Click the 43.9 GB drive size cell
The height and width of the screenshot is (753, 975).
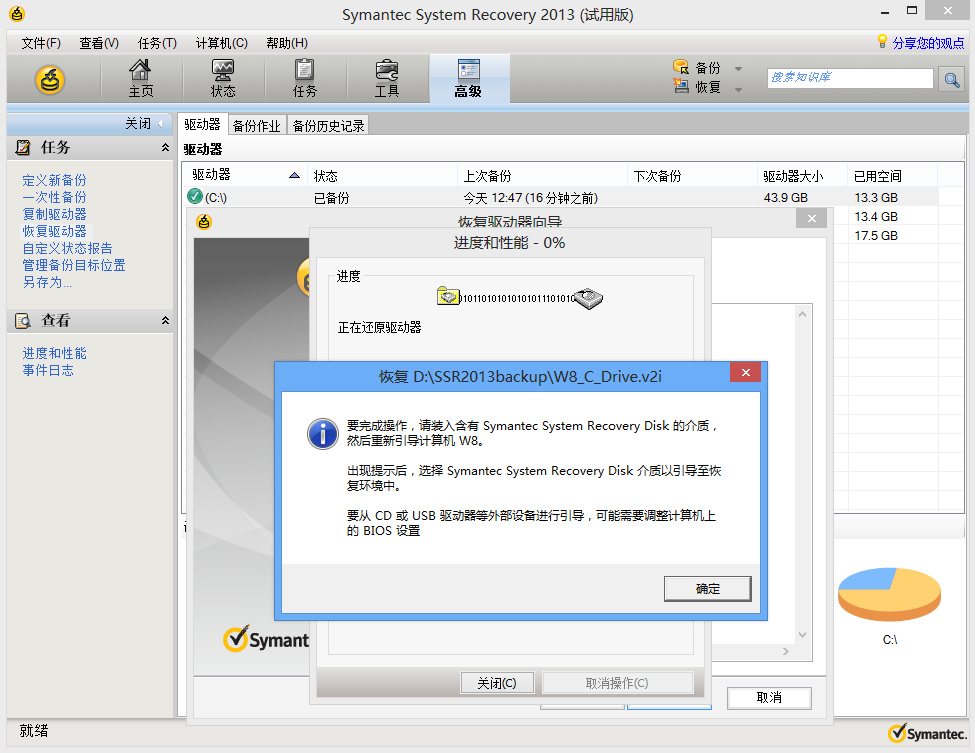[x=785, y=197]
